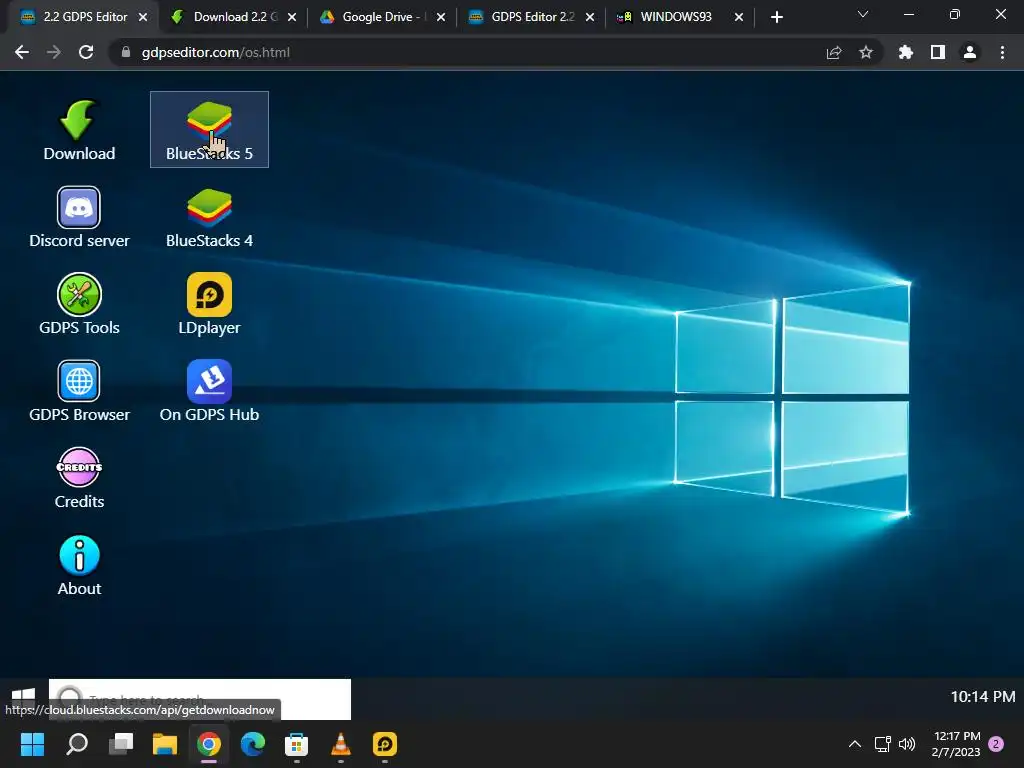Open the GDPS Browser icon
Image resolution: width=1024 pixels, height=768 pixels.
coord(79,391)
